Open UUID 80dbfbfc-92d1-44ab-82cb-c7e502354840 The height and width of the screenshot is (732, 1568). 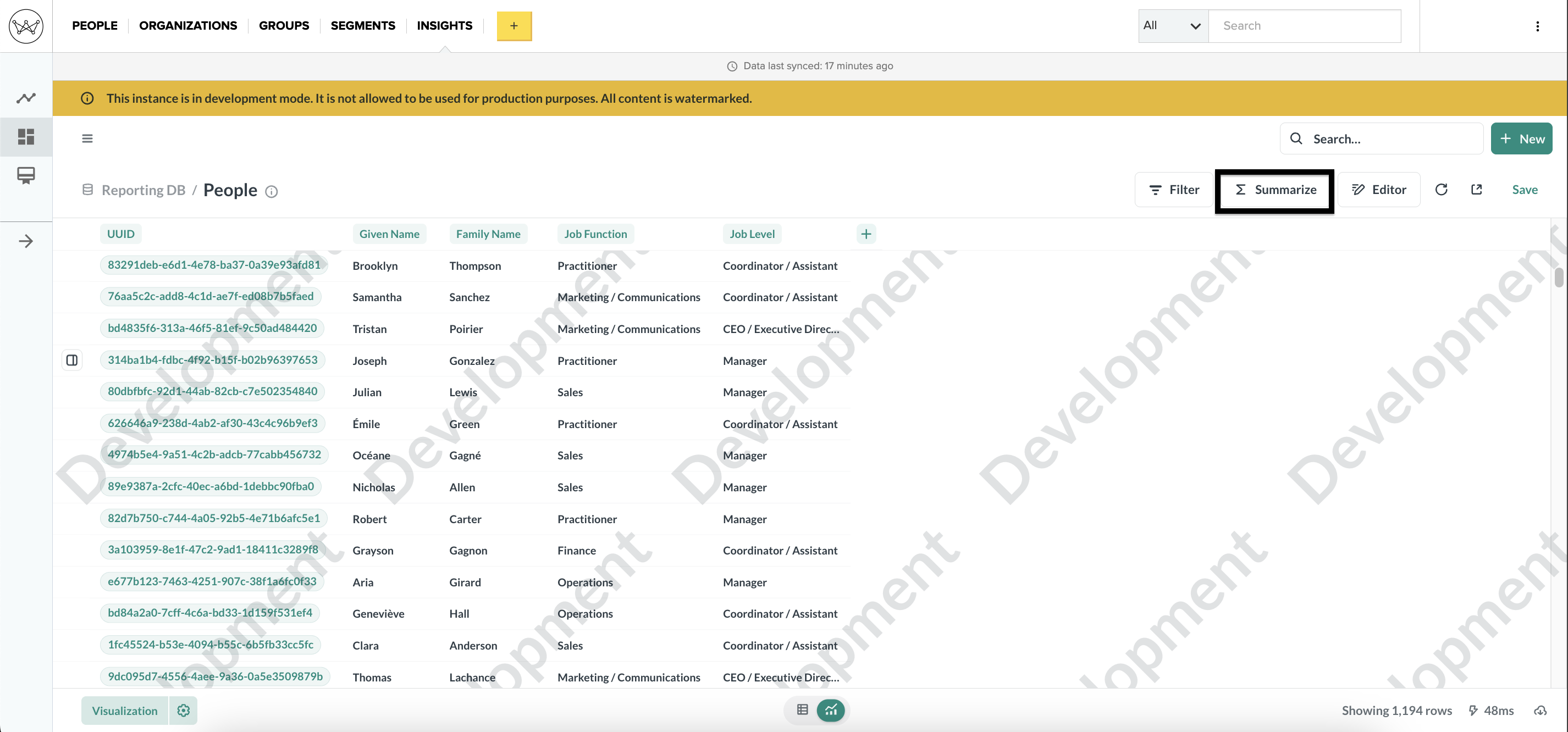212,391
